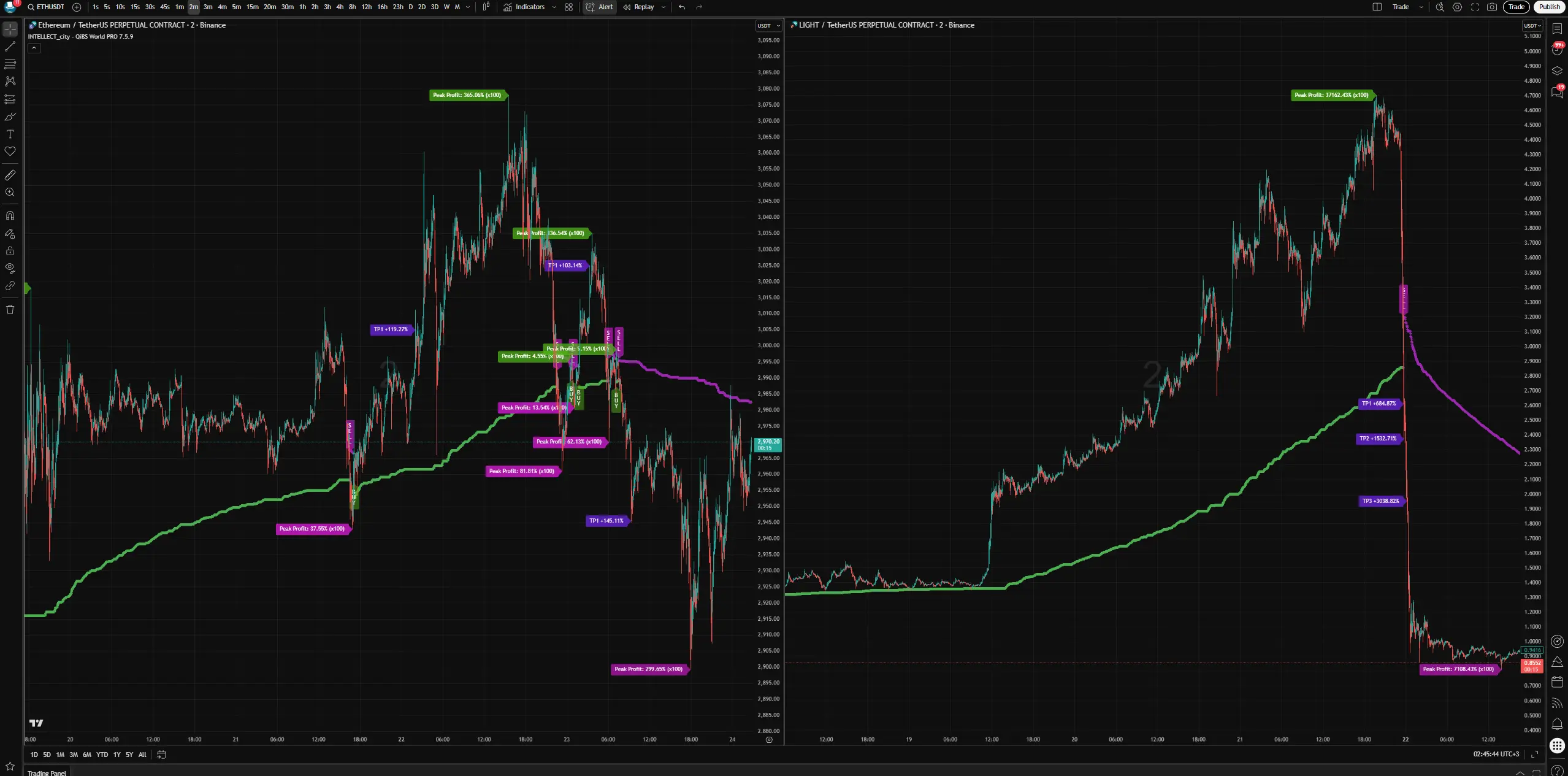Expand the Indicators dropdown arrow
Viewport: 1568px width, 776px height.
554,7
